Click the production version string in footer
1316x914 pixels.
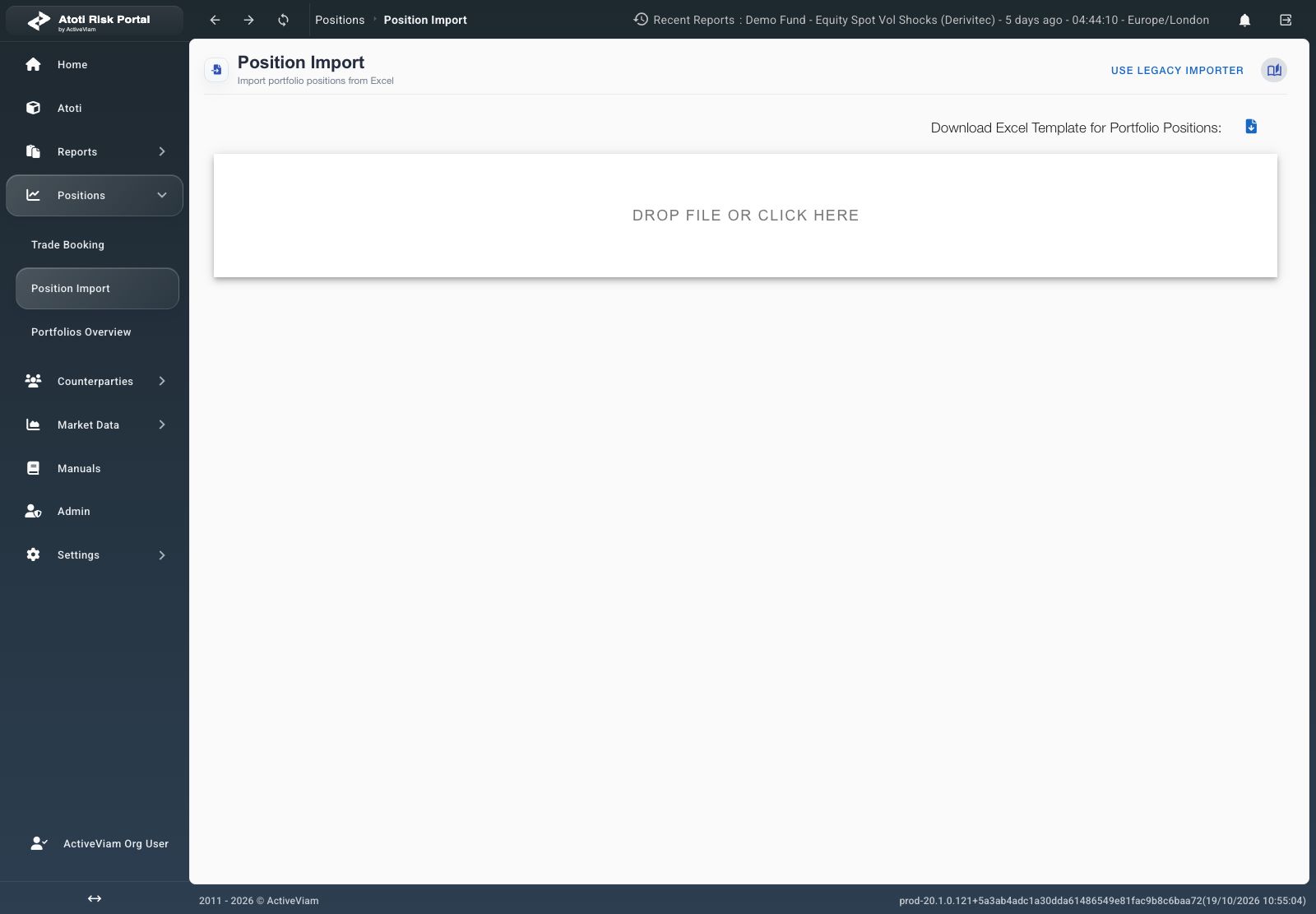click(x=1102, y=901)
